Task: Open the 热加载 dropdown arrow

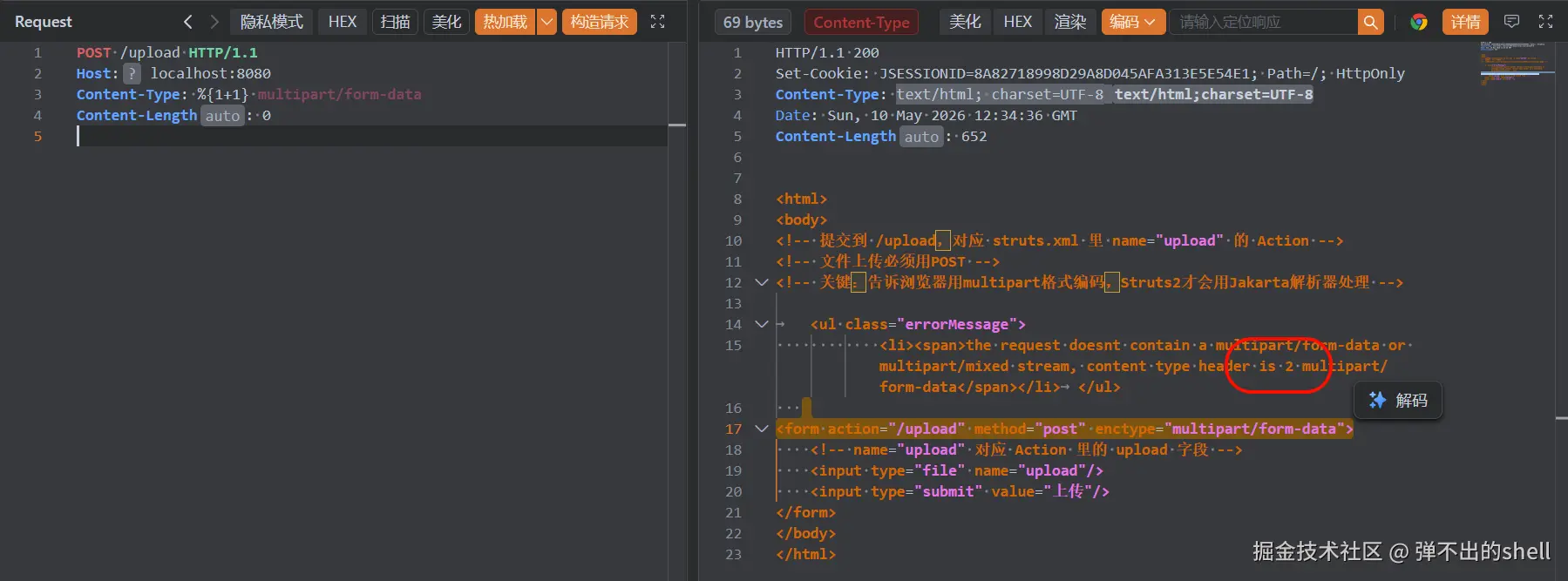Action: tap(546, 22)
